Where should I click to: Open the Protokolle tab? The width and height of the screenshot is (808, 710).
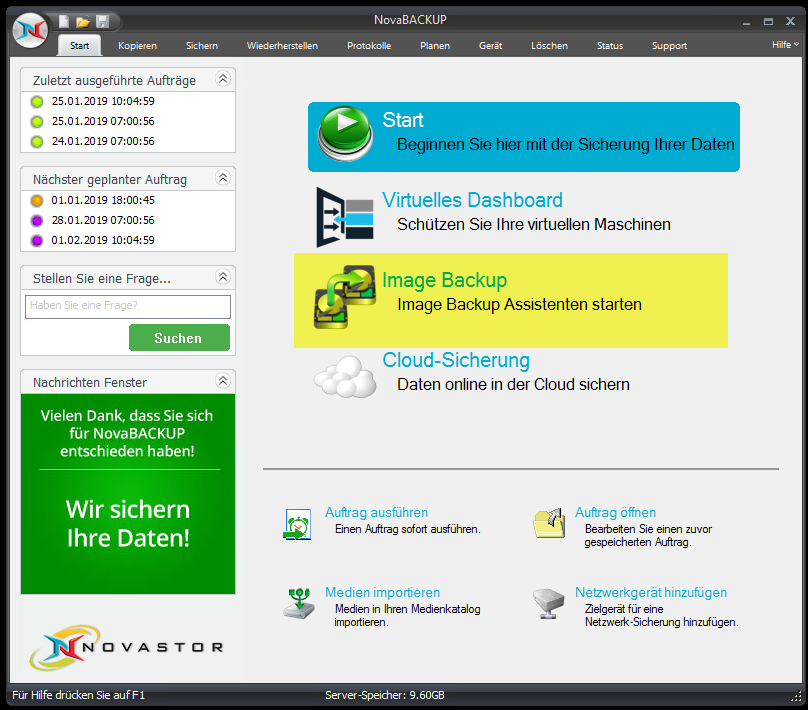(x=369, y=45)
